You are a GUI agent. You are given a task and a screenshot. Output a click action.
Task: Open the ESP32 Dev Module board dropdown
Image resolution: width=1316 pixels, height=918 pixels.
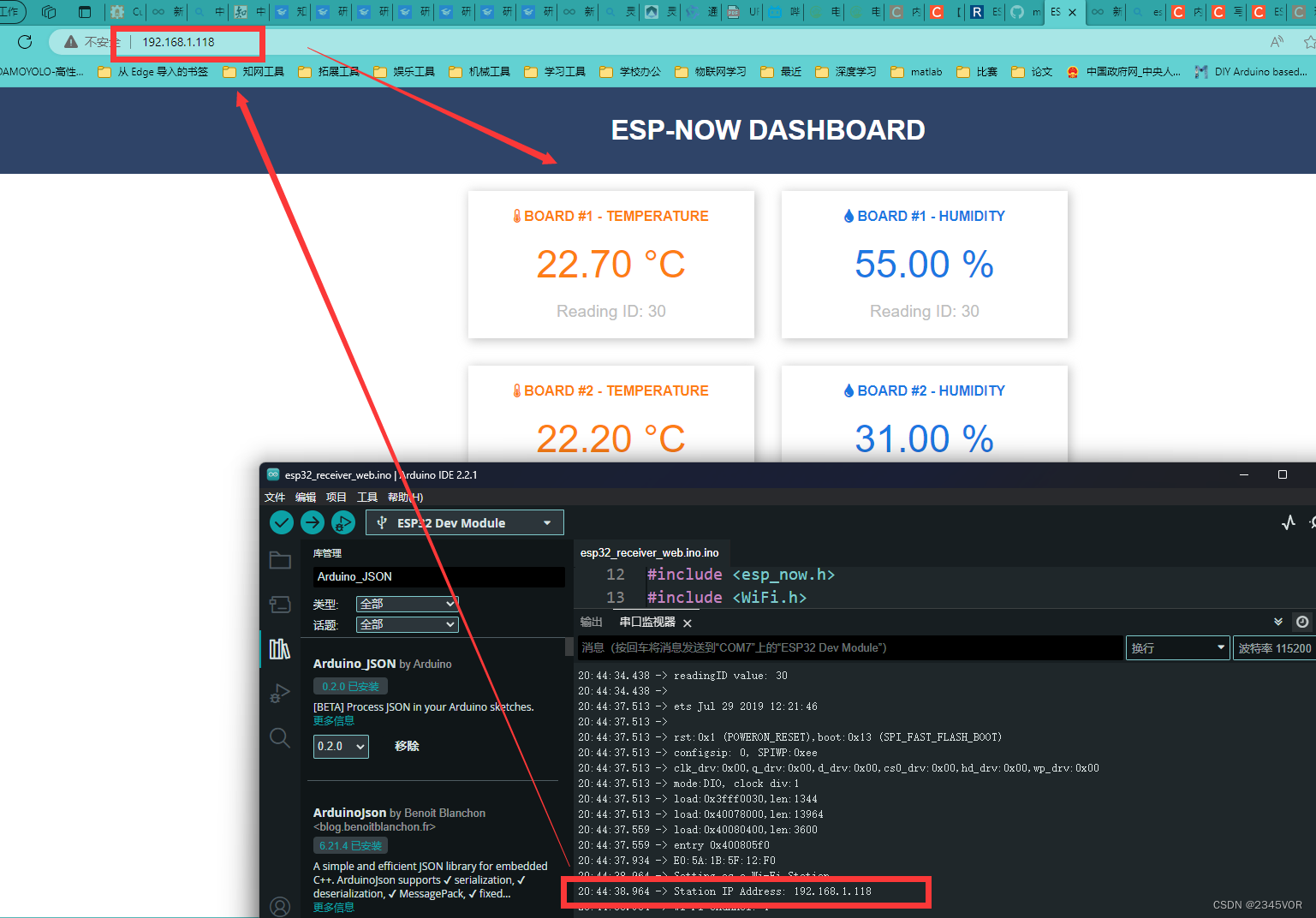[465, 522]
